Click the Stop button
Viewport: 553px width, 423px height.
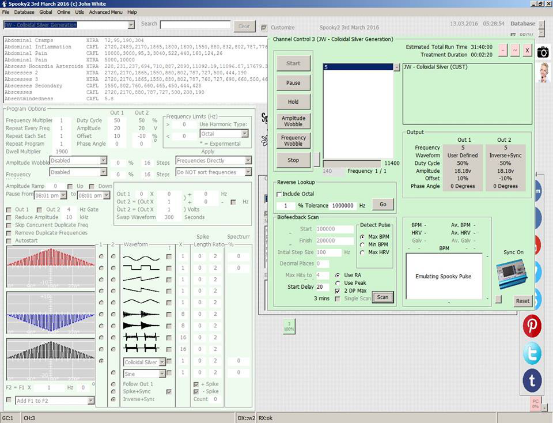point(293,160)
